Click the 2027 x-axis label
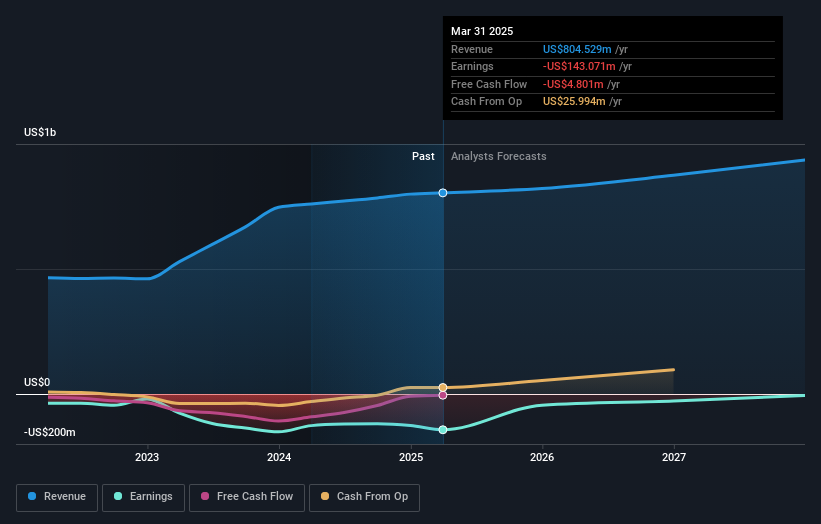The image size is (821, 524). [674, 457]
